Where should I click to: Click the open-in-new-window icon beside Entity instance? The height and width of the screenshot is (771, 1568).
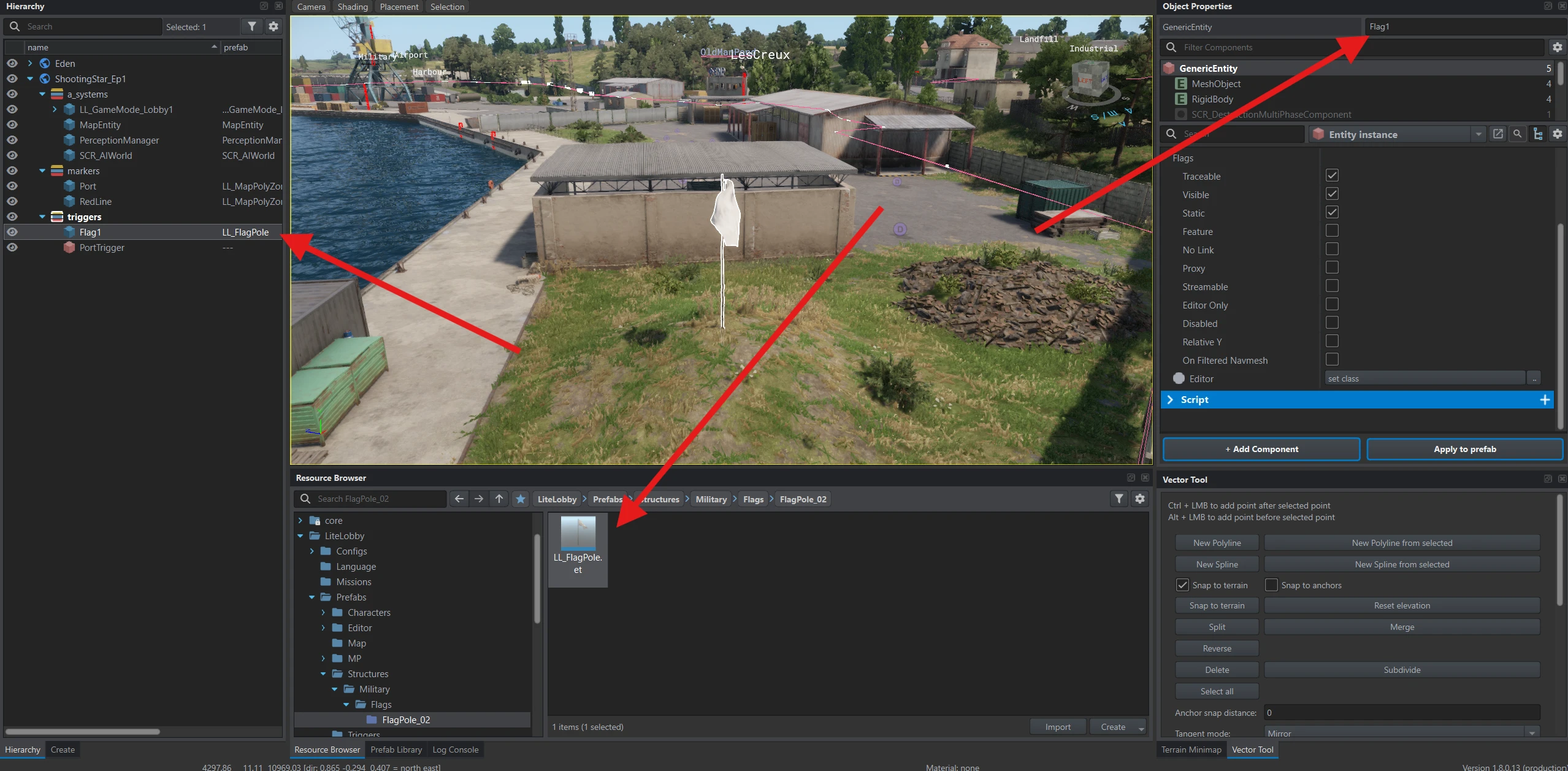pyautogui.click(x=1497, y=134)
